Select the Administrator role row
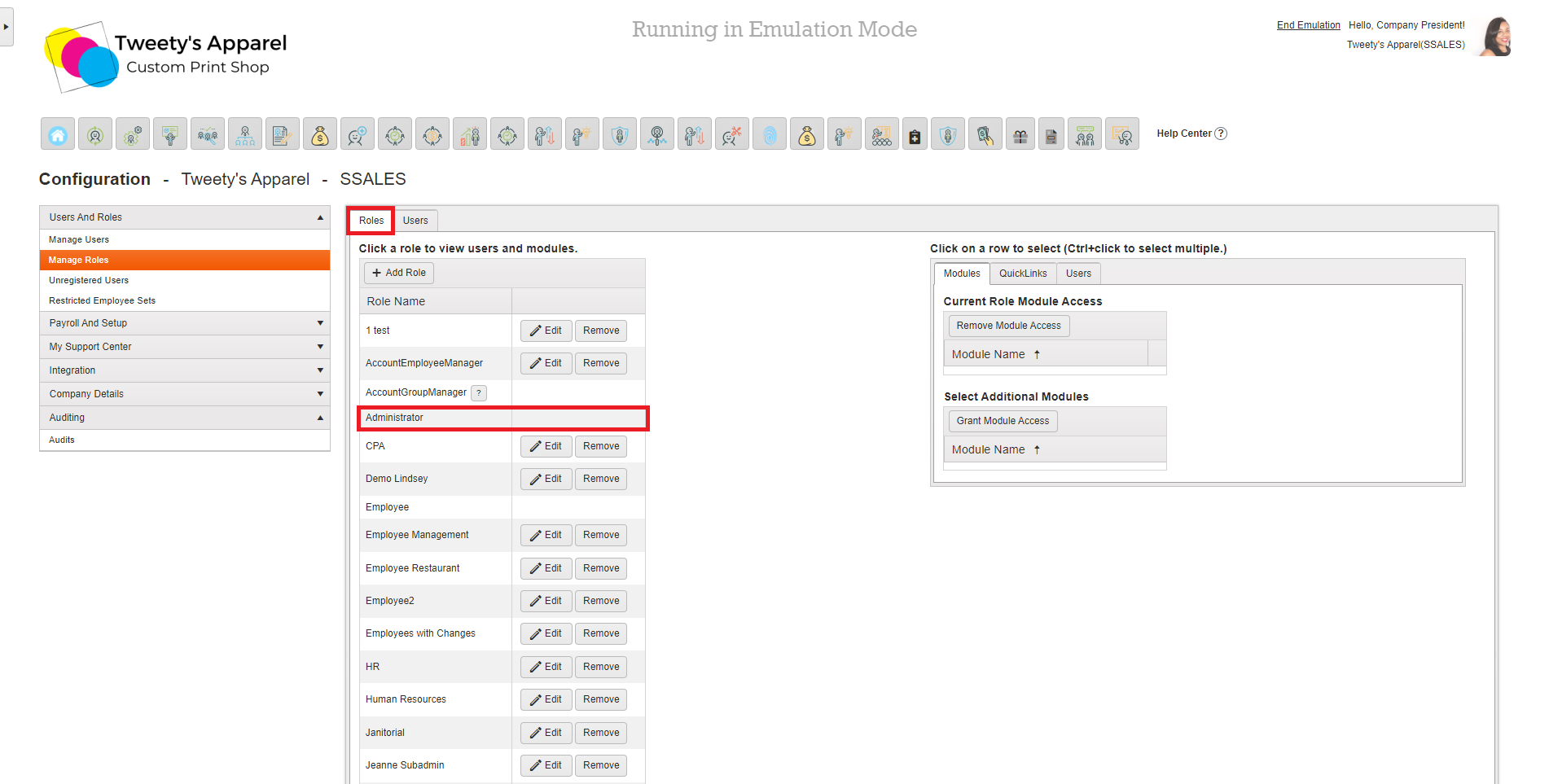This screenshot has width=1549, height=784. click(x=502, y=418)
